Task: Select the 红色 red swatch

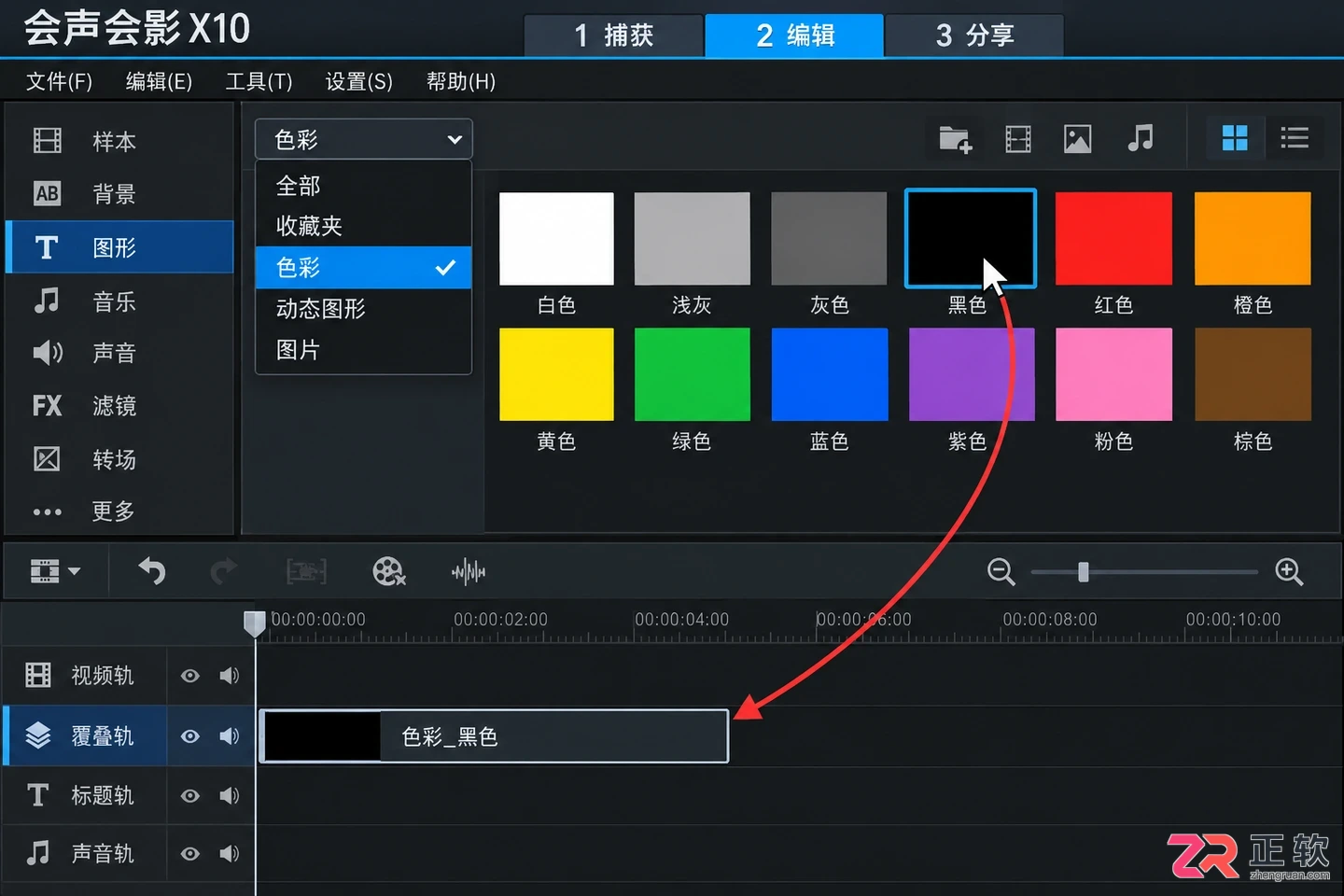Action: [1113, 239]
